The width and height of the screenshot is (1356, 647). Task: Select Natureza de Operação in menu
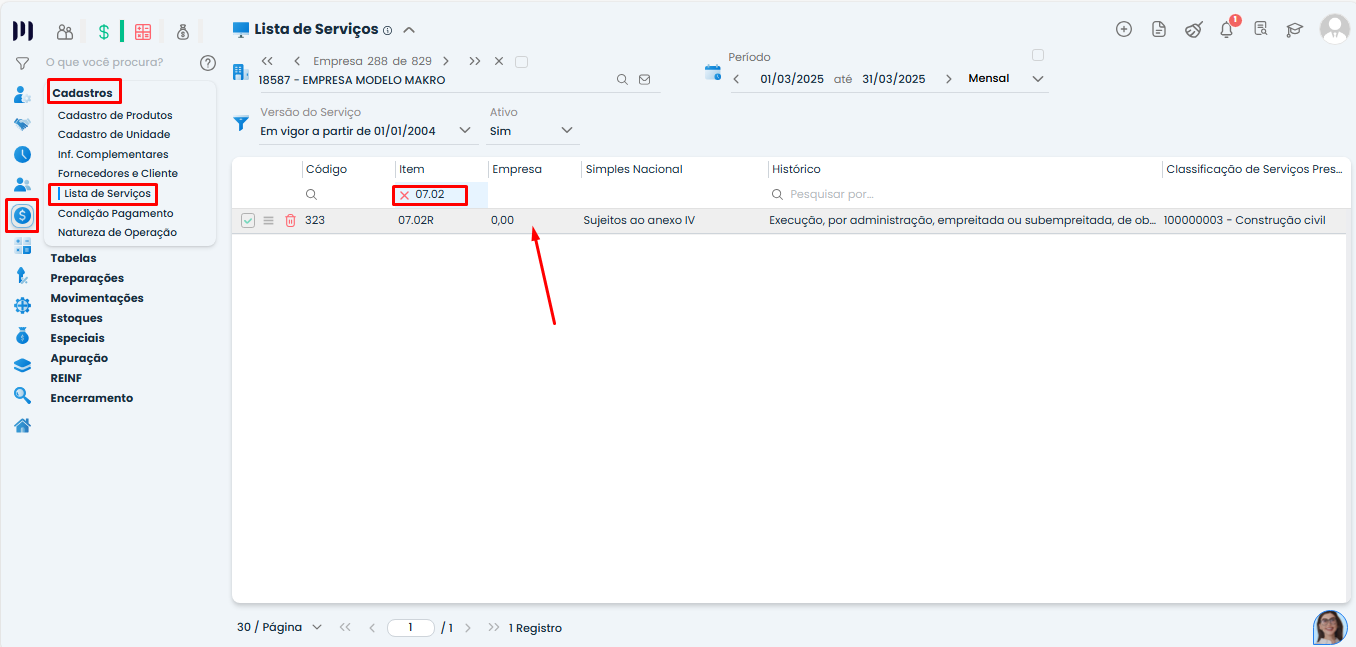[117, 232]
